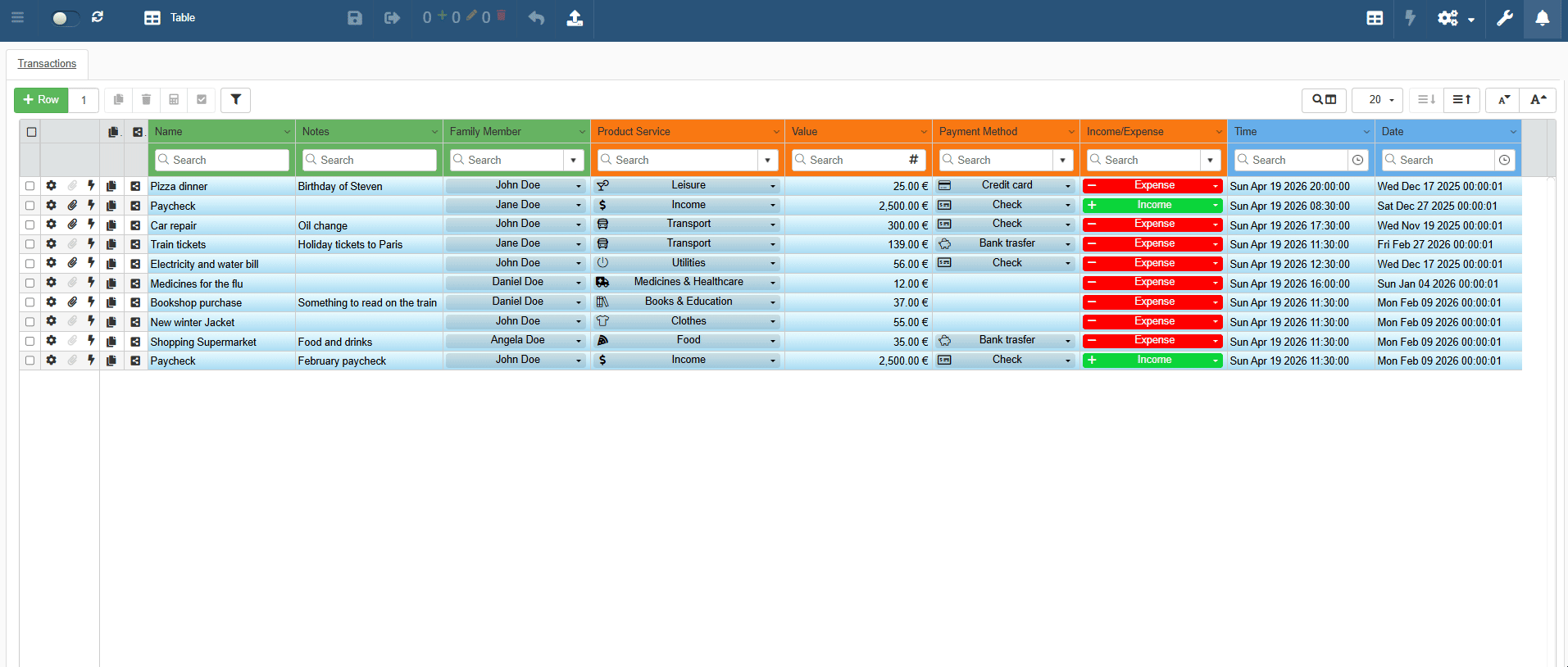Image resolution: width=1568 pixels, height=667 pixels.
Task: Toggle the switch in the top bar
Action: pos(65,18)
